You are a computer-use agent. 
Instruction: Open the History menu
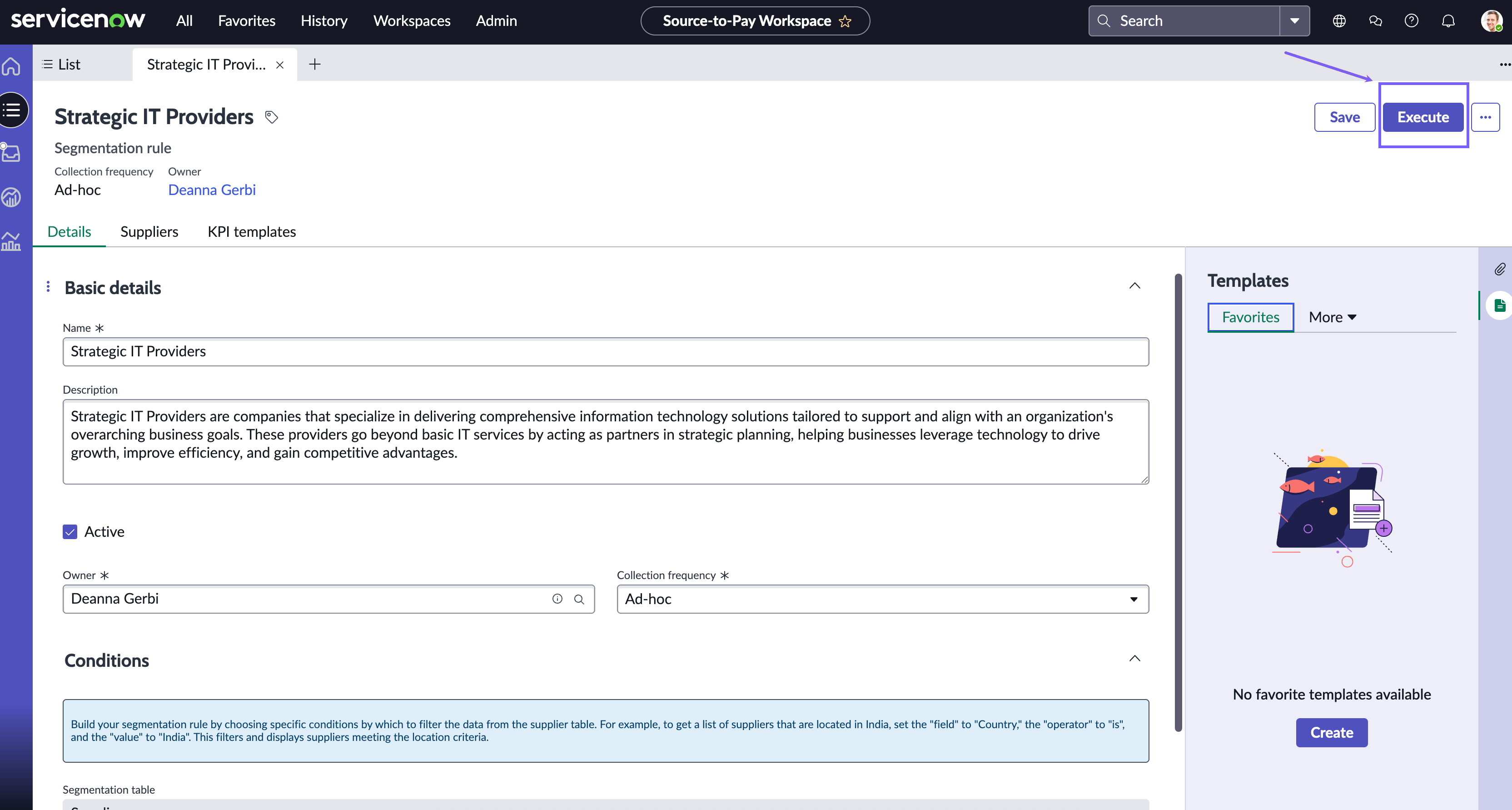324,20
